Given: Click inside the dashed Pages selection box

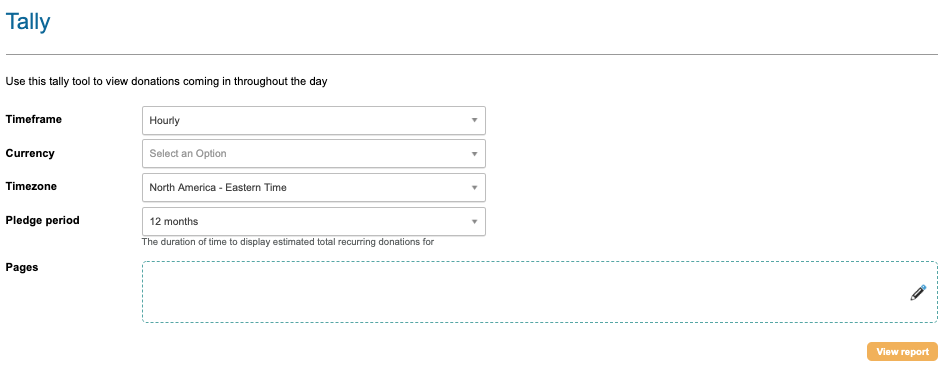Looking at the screenshot, I should click(540, 292).
